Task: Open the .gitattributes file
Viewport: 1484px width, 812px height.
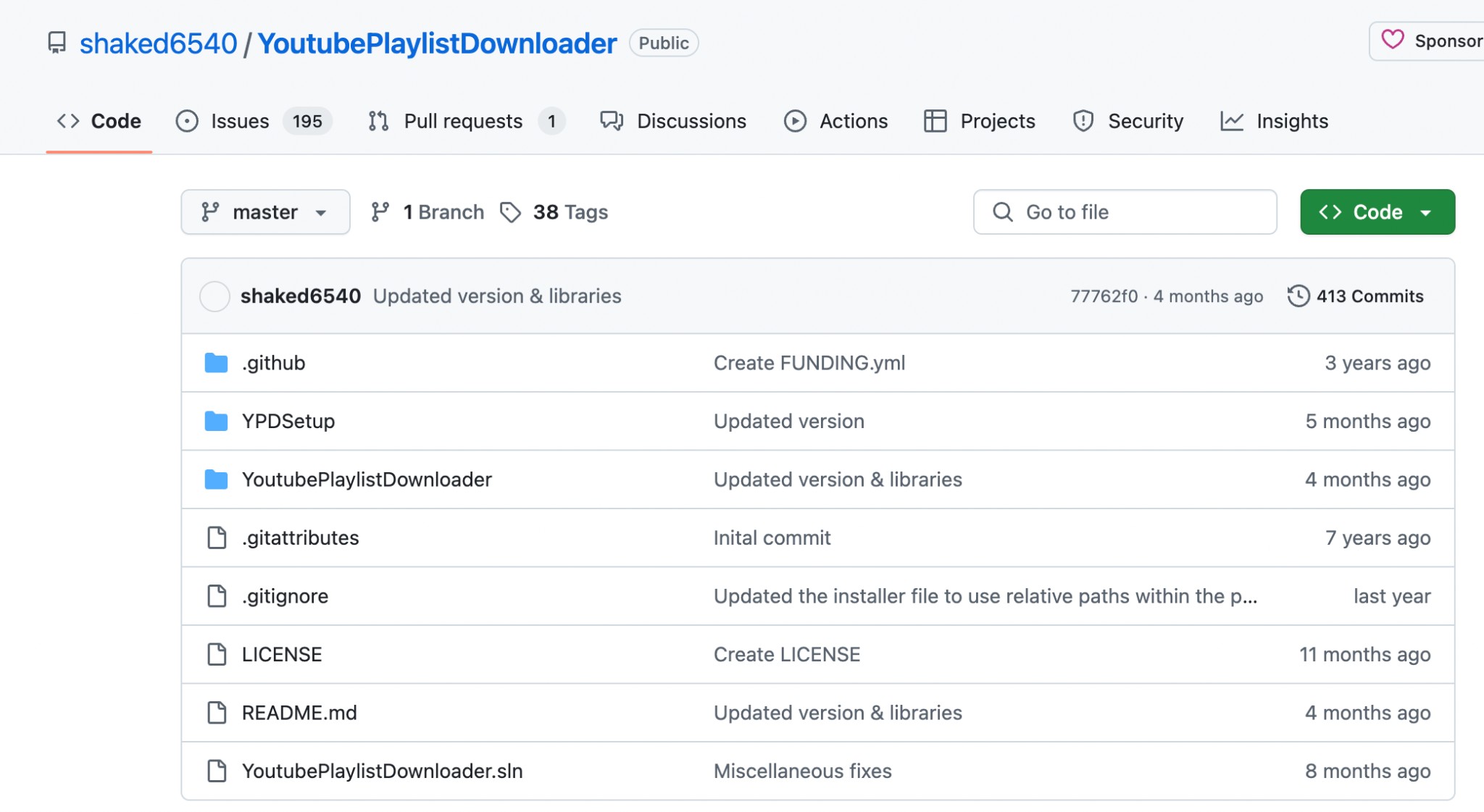Action: point(301,537)
